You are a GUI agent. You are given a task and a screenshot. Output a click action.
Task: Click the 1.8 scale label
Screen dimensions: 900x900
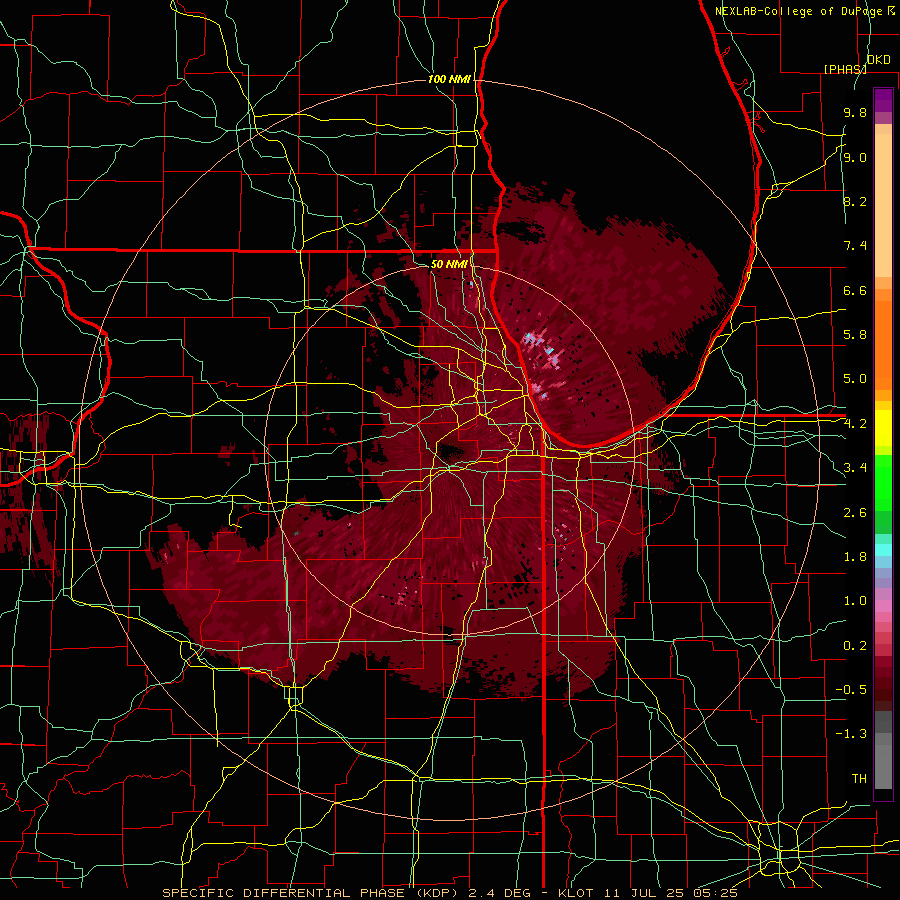[855, 557]
